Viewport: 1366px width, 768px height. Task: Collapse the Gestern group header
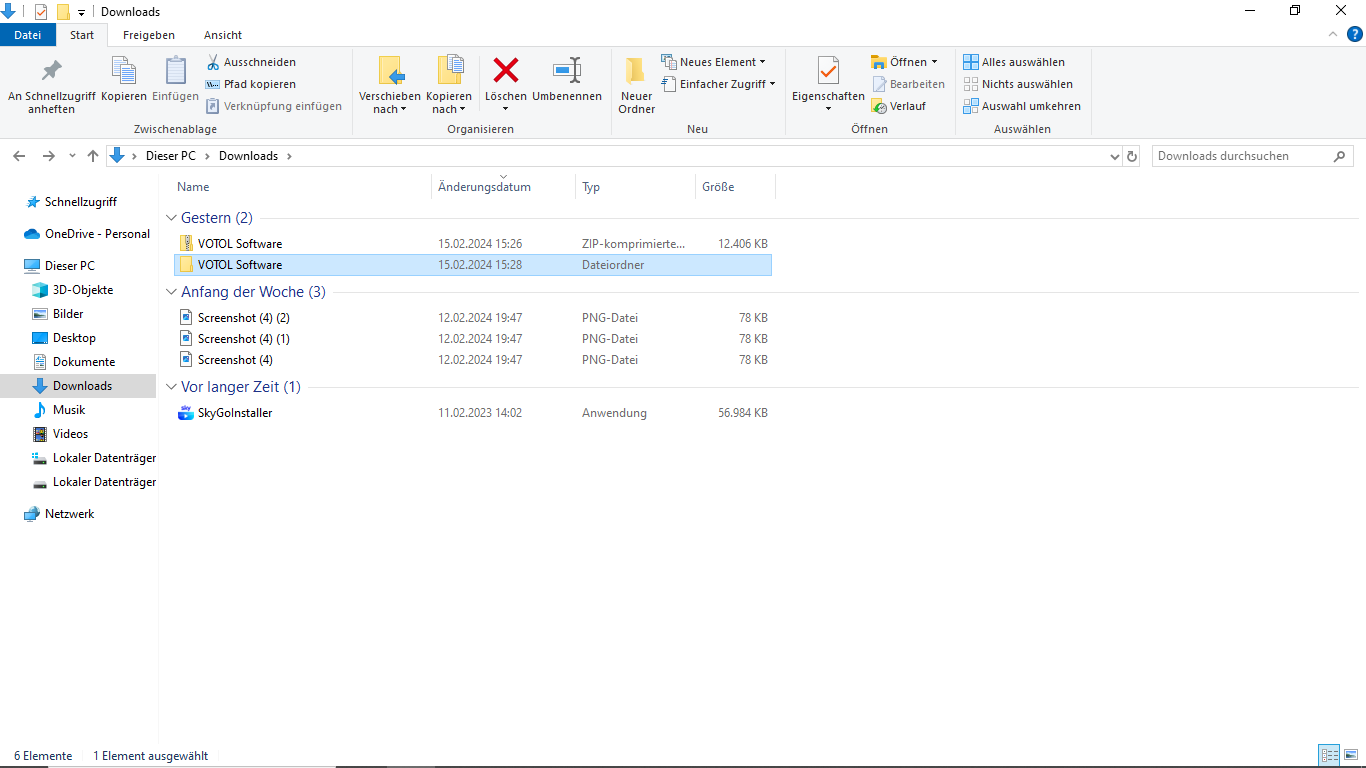click(x=170, y=218)
